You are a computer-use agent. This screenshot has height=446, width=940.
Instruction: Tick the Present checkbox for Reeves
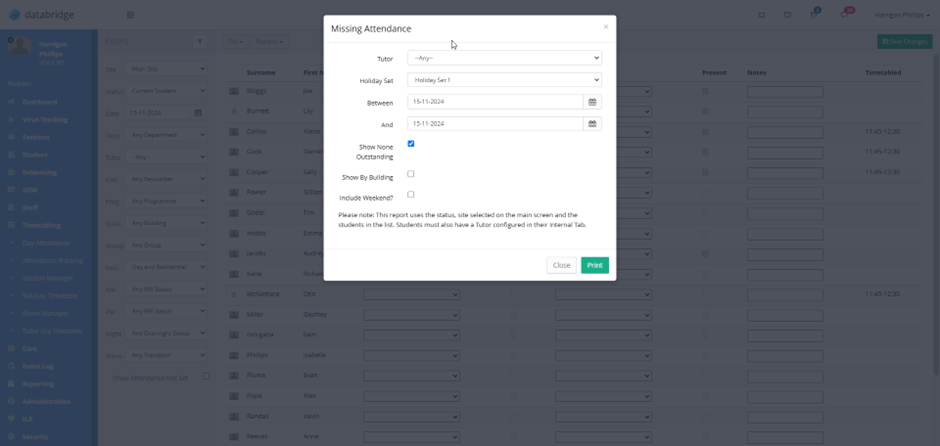(705, 436)
